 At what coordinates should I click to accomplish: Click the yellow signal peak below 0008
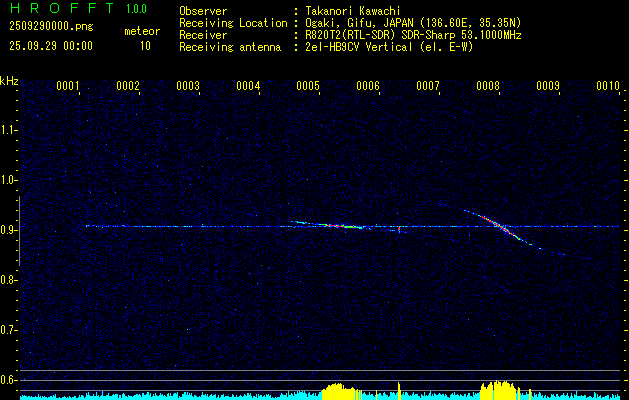497,389
